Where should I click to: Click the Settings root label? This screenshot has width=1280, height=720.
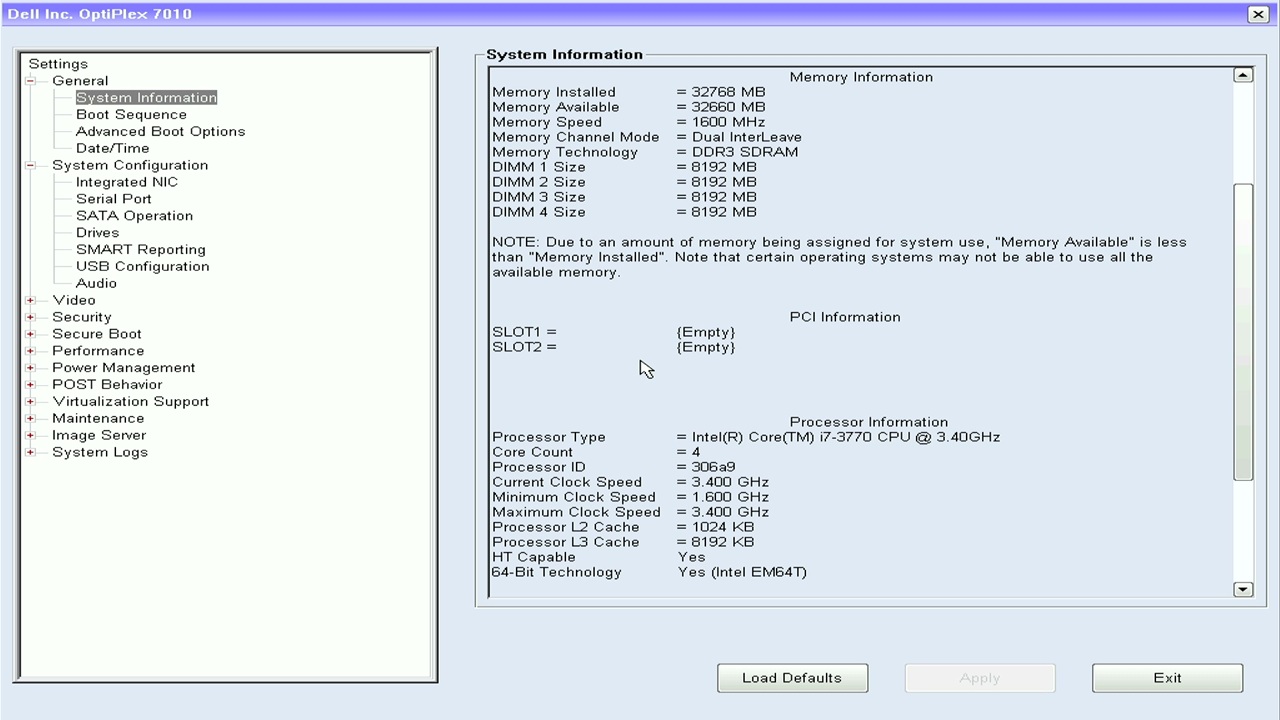(58, 64)
